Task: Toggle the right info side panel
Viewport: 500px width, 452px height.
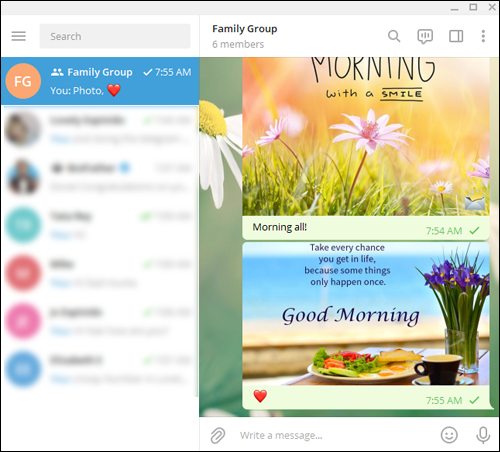Action: (456, 36)
